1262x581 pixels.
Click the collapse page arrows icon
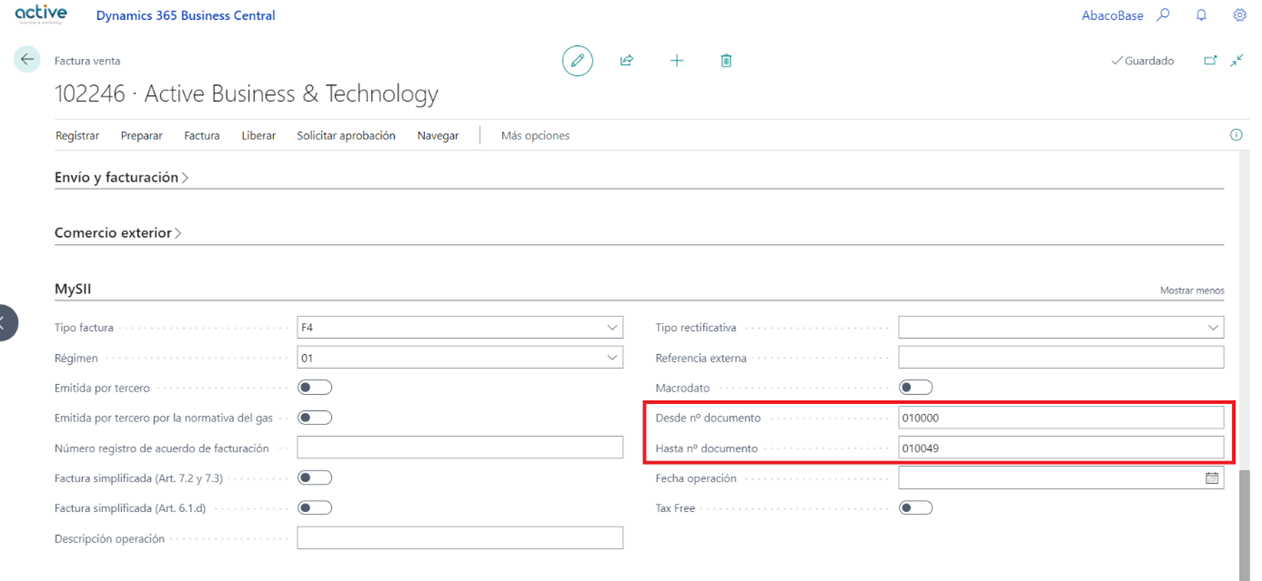(x=1237, y=61)
